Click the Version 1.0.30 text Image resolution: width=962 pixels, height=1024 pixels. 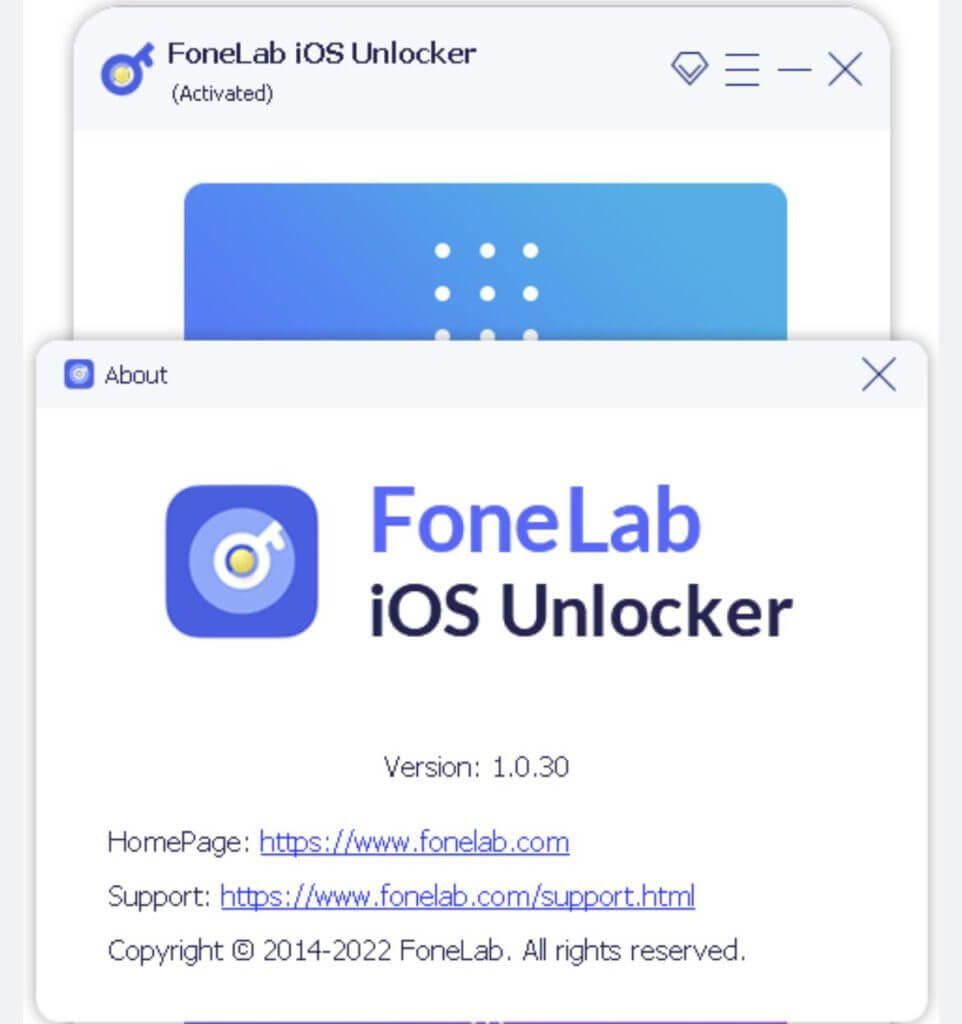tap(476, 767)
